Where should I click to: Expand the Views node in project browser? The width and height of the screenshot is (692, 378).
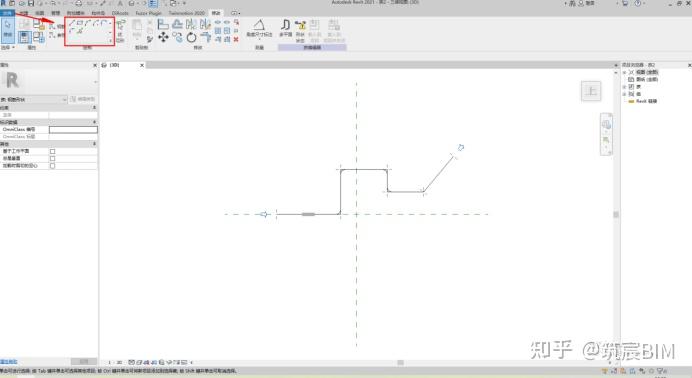tap(624, 72)
